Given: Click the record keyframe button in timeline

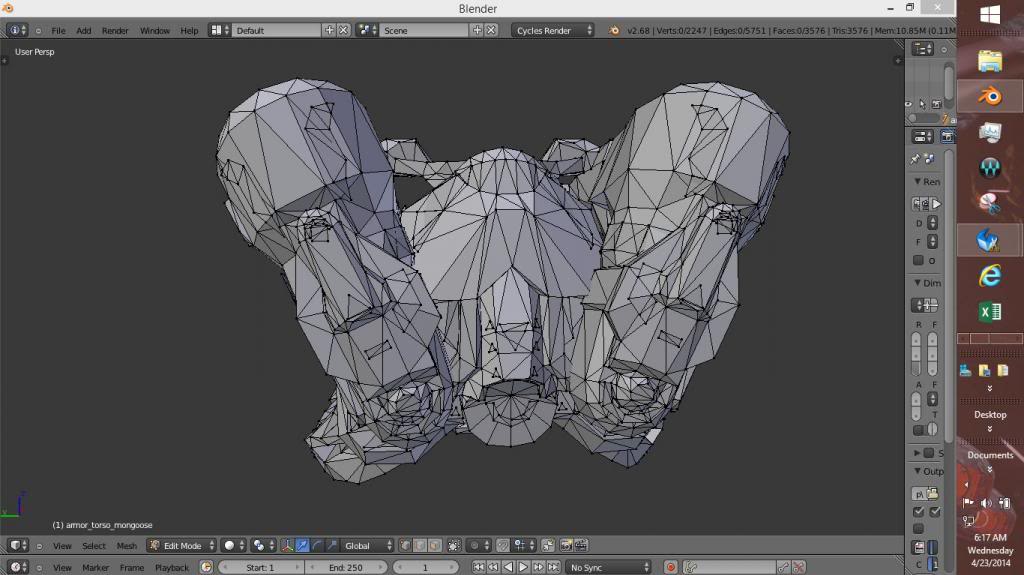Looking at the screenshot, I should 671,567.
